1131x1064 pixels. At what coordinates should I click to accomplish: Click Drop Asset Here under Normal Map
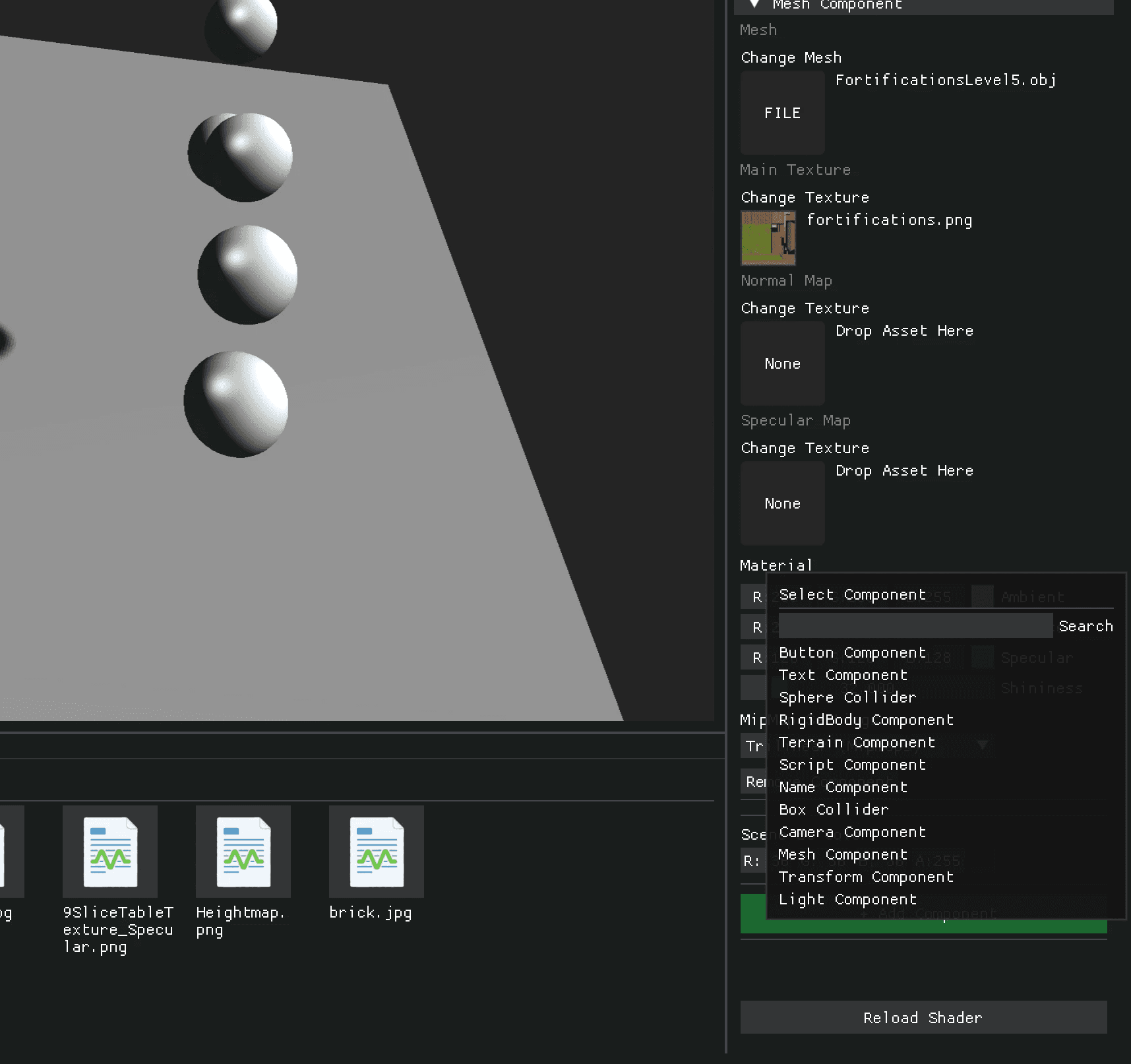pos(904,330)
